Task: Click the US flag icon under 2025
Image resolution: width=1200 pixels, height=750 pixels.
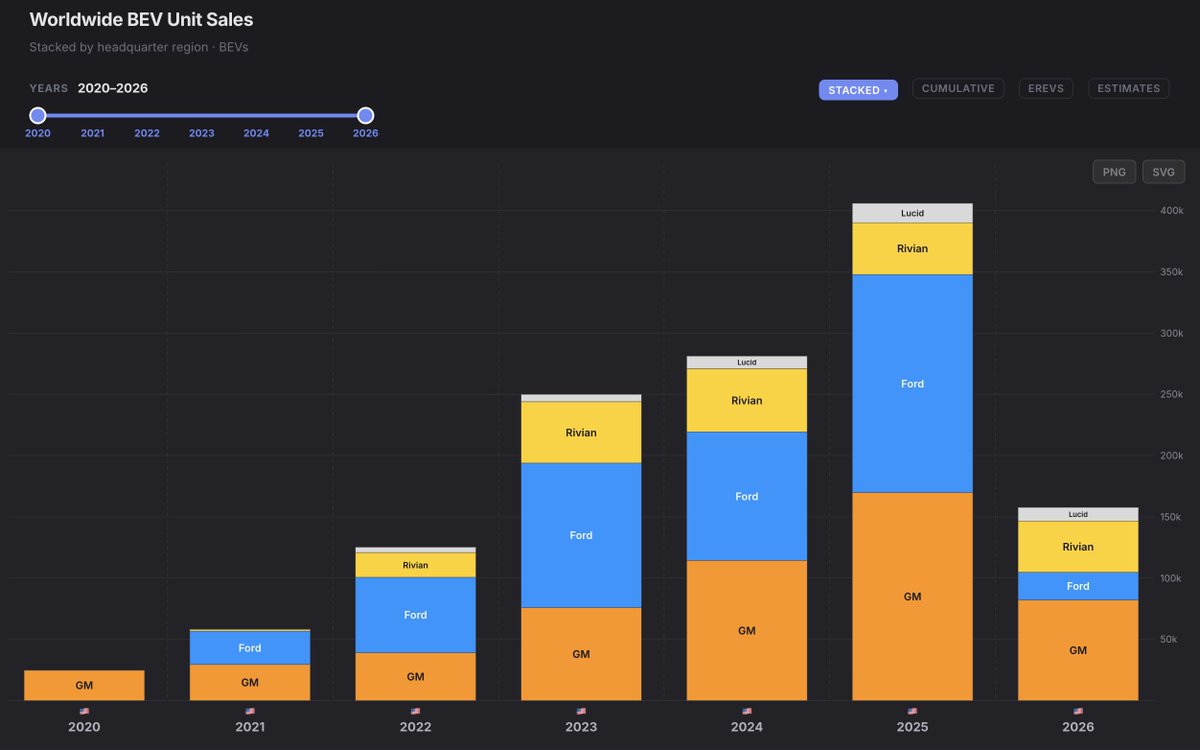Action: (912, 711)
